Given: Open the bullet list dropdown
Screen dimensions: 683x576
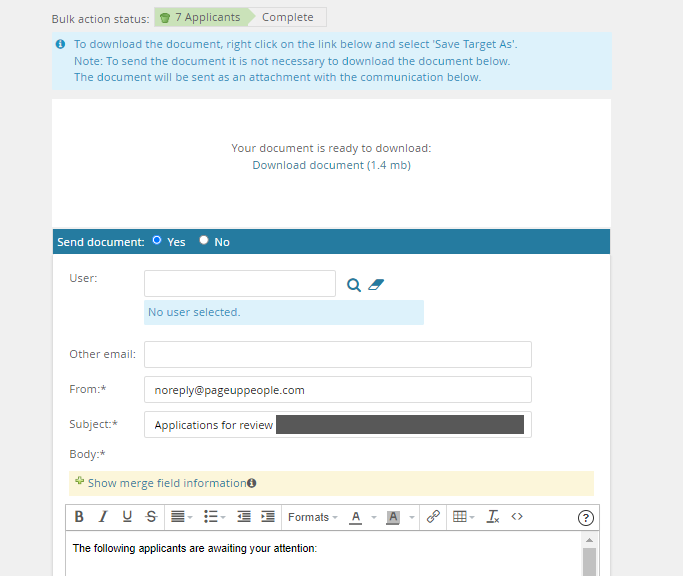Looking at the screenshot, I should (214, 517).
